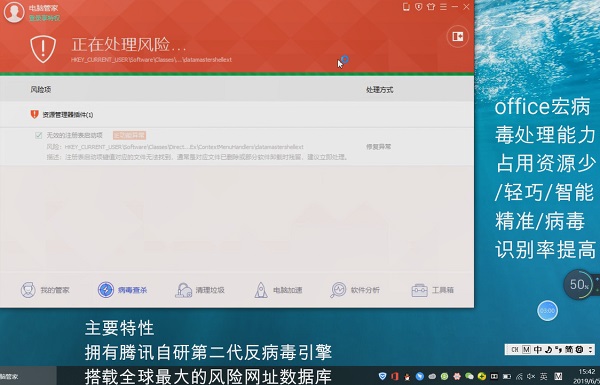Click the battery tray icon

click(507, 377)
